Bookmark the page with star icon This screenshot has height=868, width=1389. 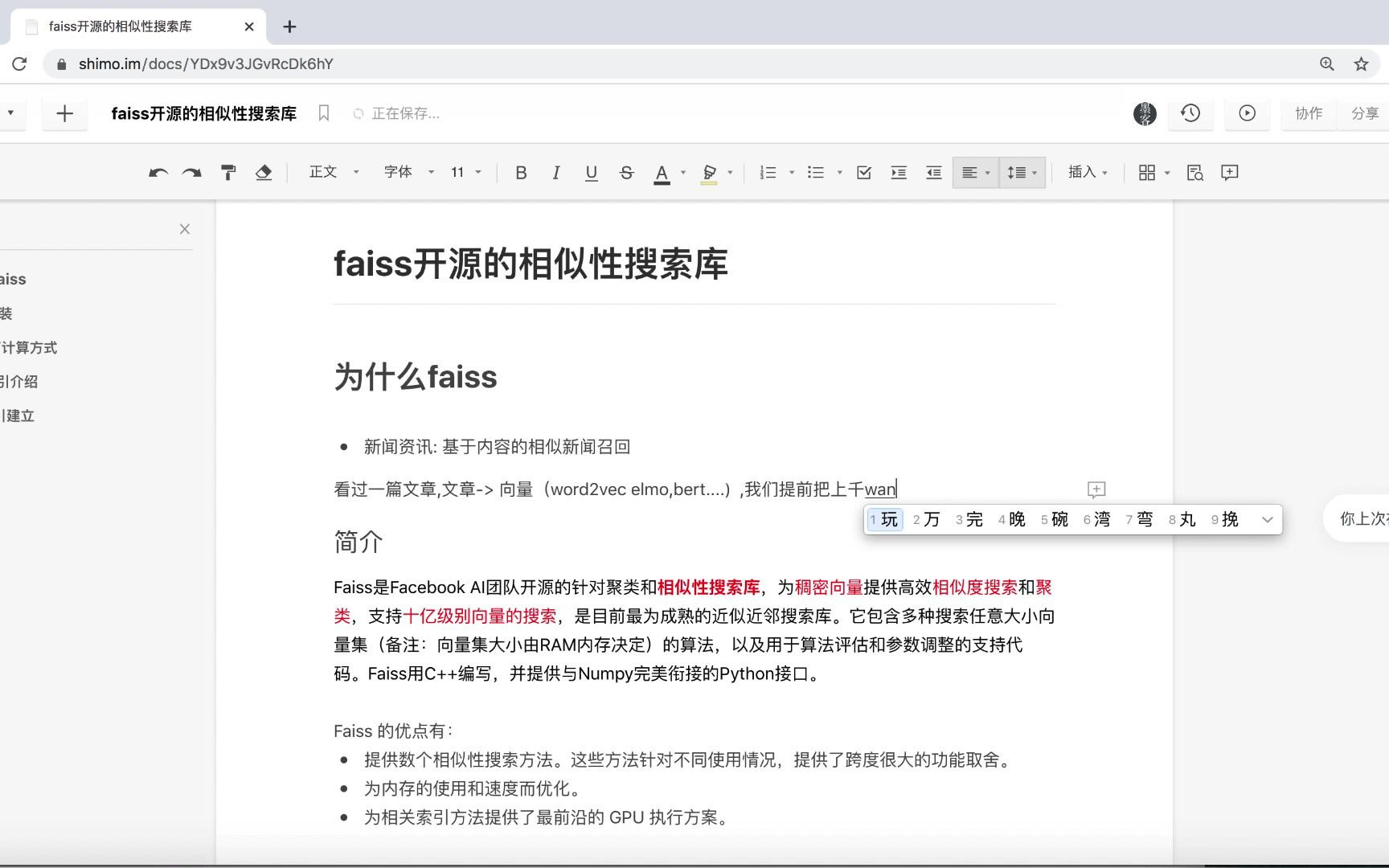tap(1361, 64)
